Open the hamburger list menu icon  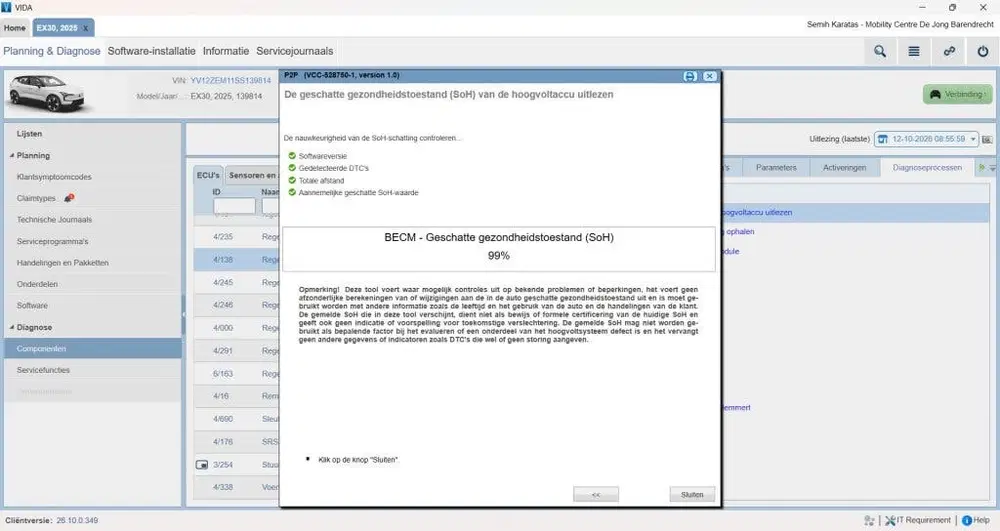[x=914, y=52]
